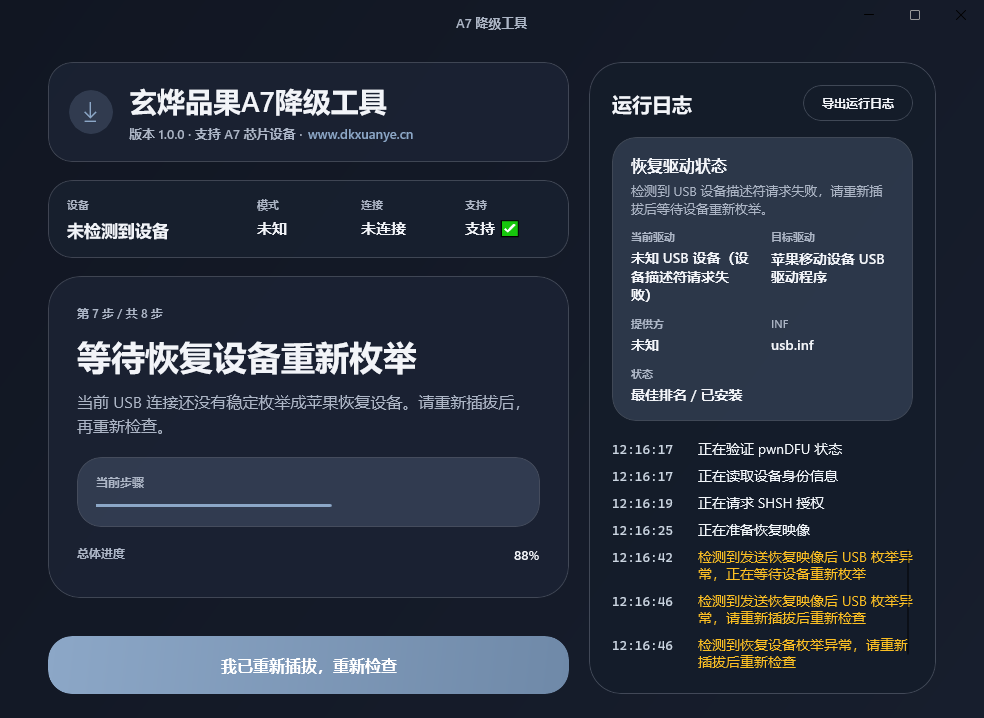This screenshot has height=718, width=984.
Task: Minimize the A7 降级工具 window
Action: click(869, 15)
